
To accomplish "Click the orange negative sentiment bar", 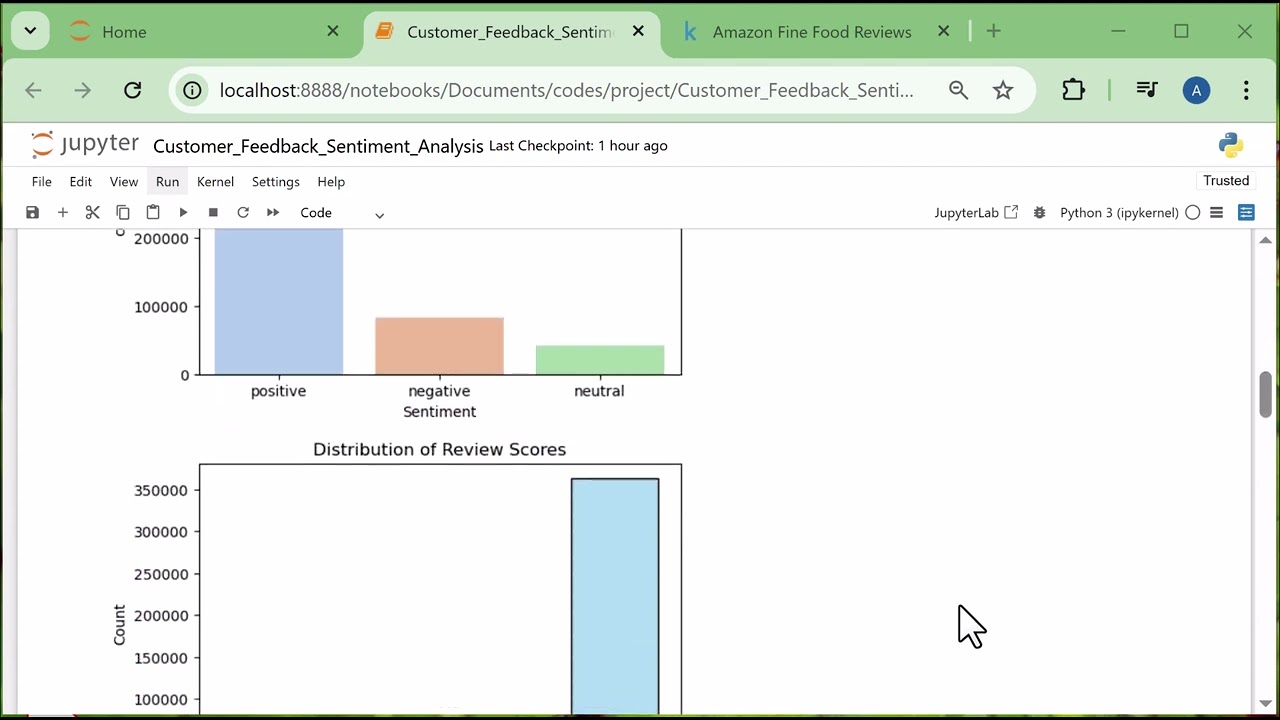I will 439,346.
